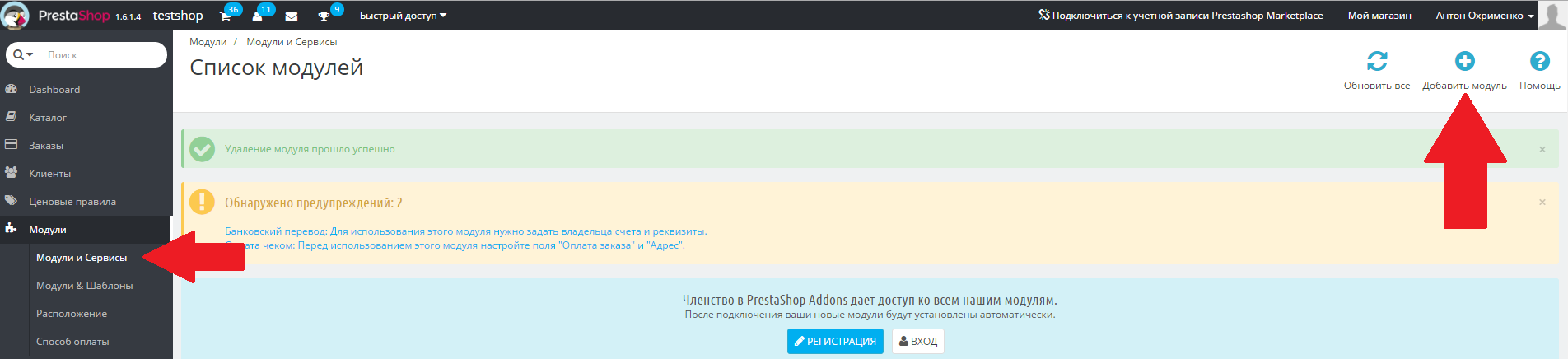
Task: Close the yellow warnings alert
Action: pyautogui.click(x=1542, y=202)
